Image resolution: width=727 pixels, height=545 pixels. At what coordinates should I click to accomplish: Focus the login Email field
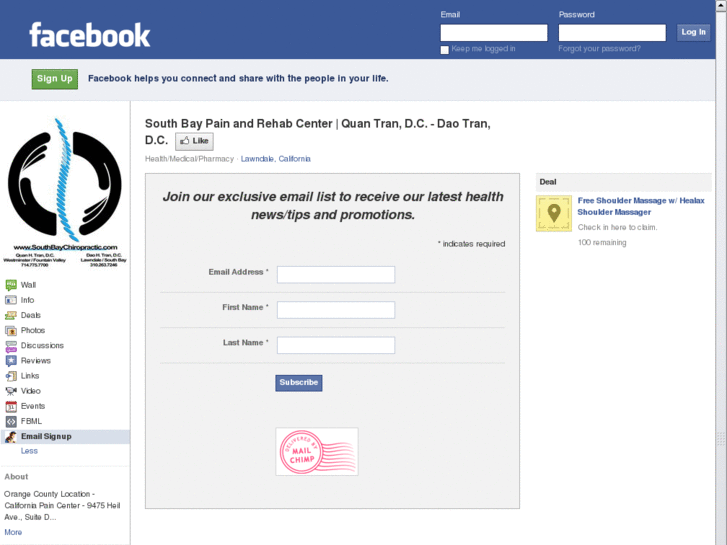494,33
